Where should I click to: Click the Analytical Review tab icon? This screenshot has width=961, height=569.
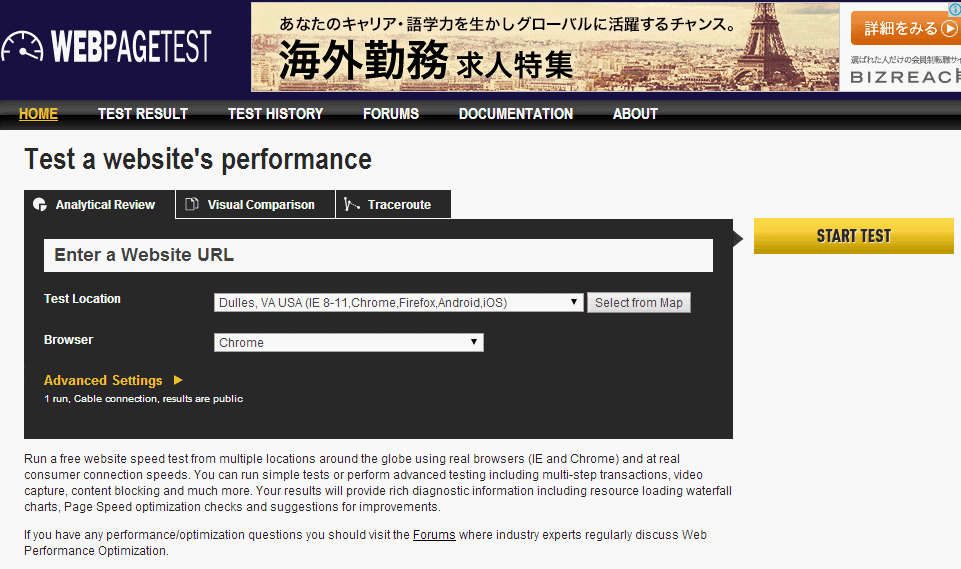pyautogui.click(x=40, y=204)
